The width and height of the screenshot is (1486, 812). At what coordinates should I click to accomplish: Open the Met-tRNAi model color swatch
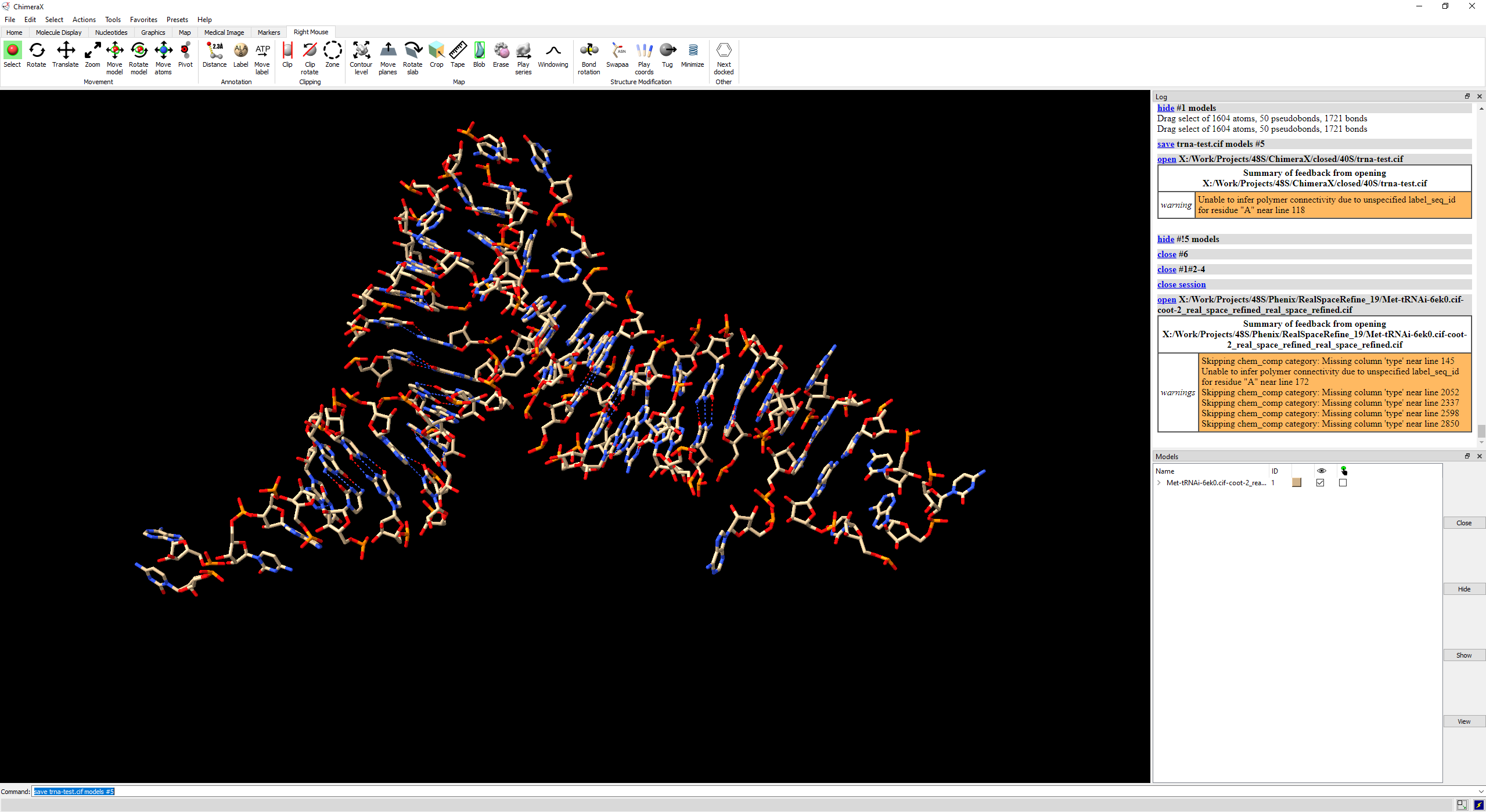click(1297, 482)
